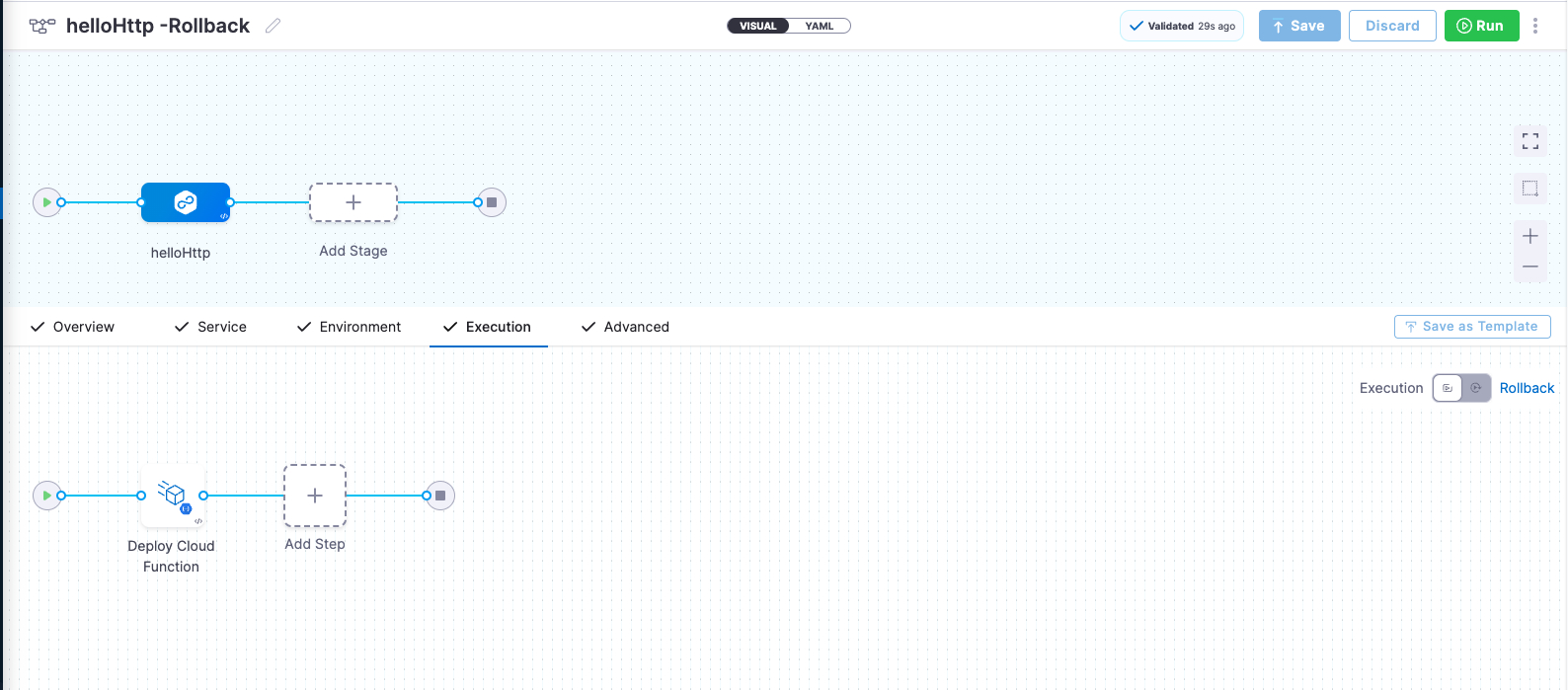Select the helloHttp deployment stage node

coord(186,202)
